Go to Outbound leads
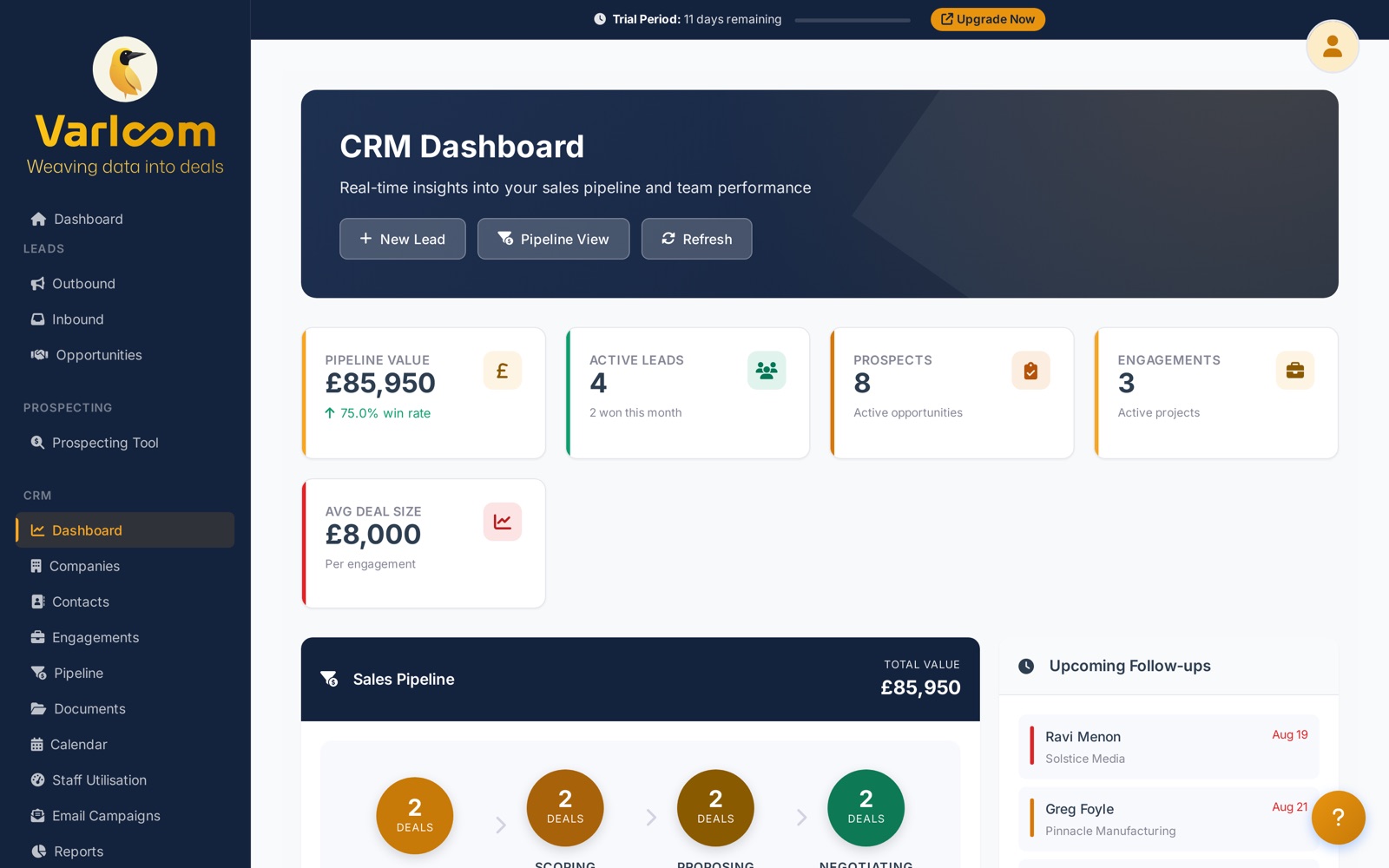Screen dimensions: 1389x868 (x=125, y=284)
